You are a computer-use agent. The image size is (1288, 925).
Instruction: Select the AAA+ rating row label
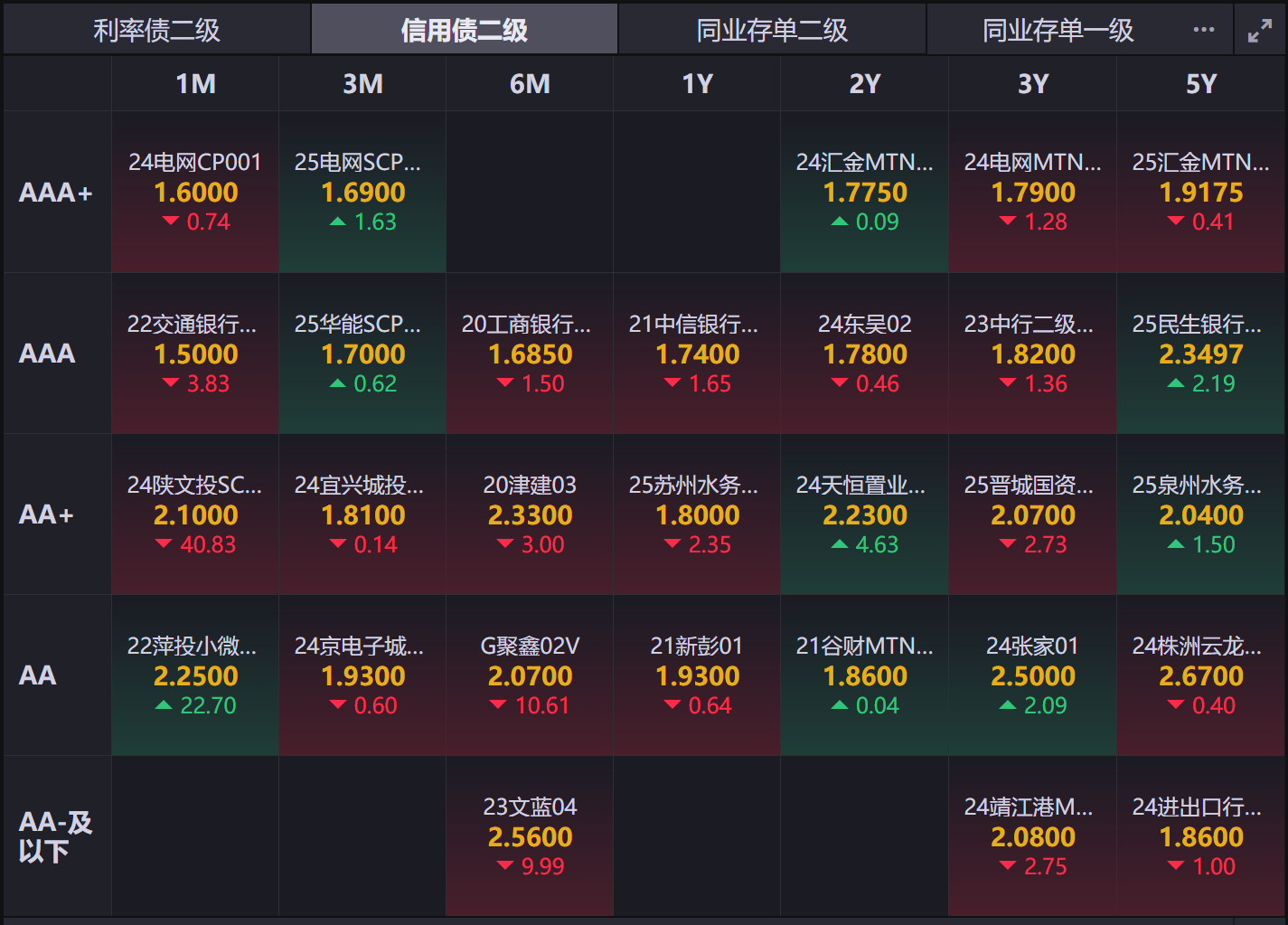pyautogui.click(x=56, y=193)
